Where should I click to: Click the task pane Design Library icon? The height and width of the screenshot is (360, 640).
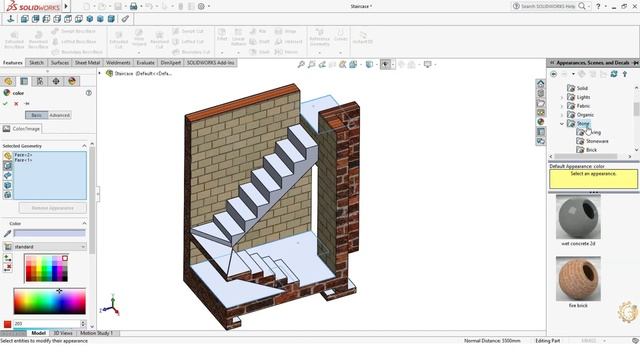pos(540,93)
